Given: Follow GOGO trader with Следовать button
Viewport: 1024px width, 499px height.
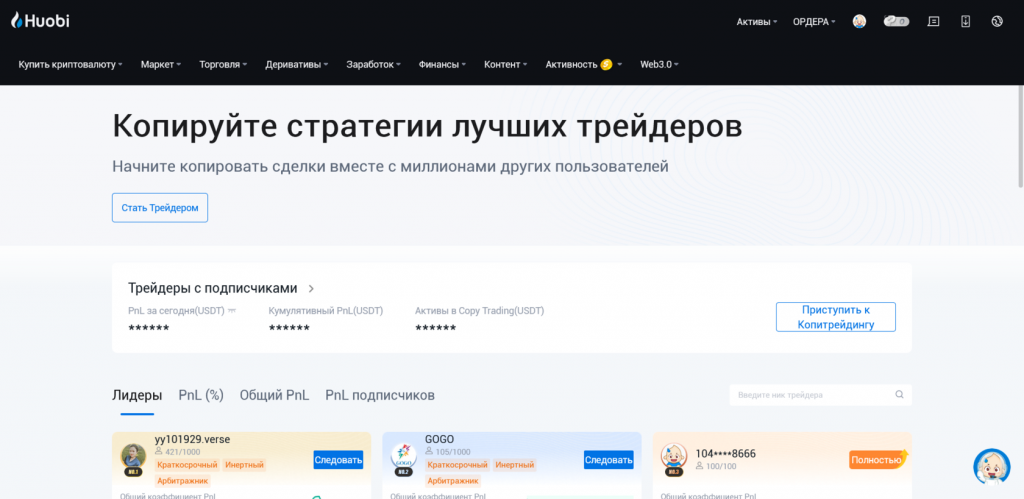Looking at the screenshot, I should pos(609,460).
